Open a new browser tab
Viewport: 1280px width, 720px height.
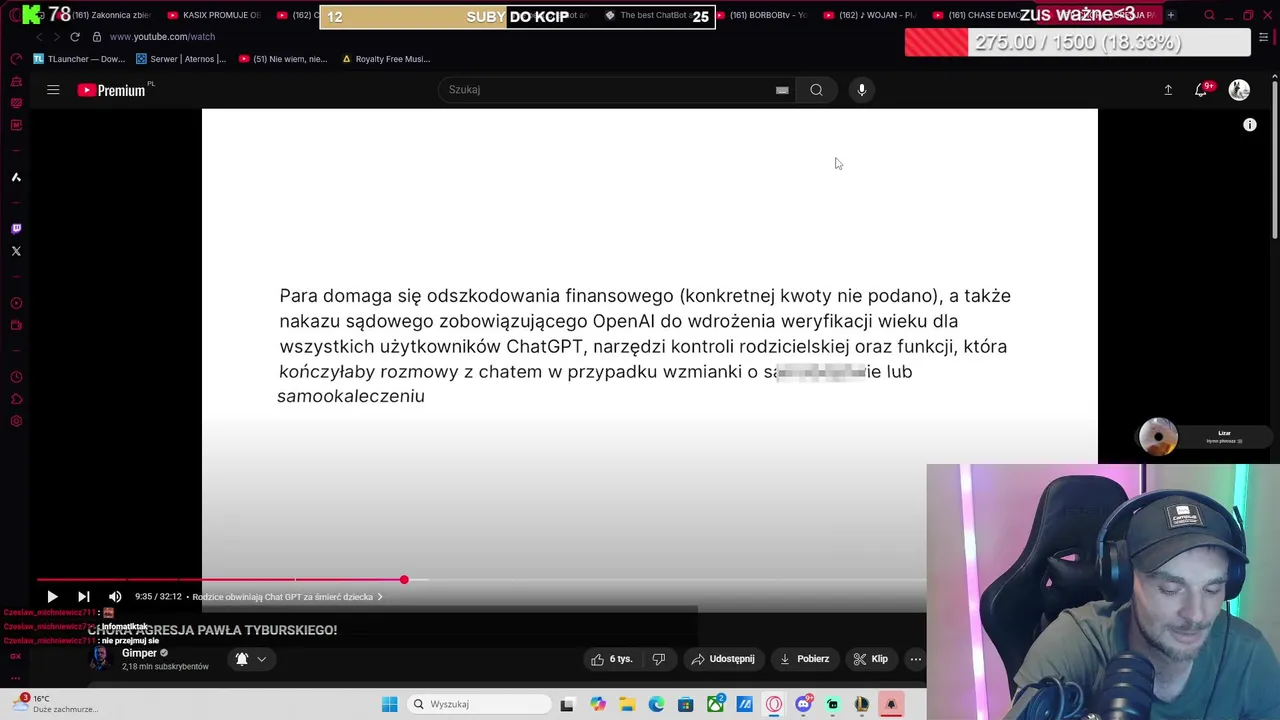click(x=1170, y=15)
